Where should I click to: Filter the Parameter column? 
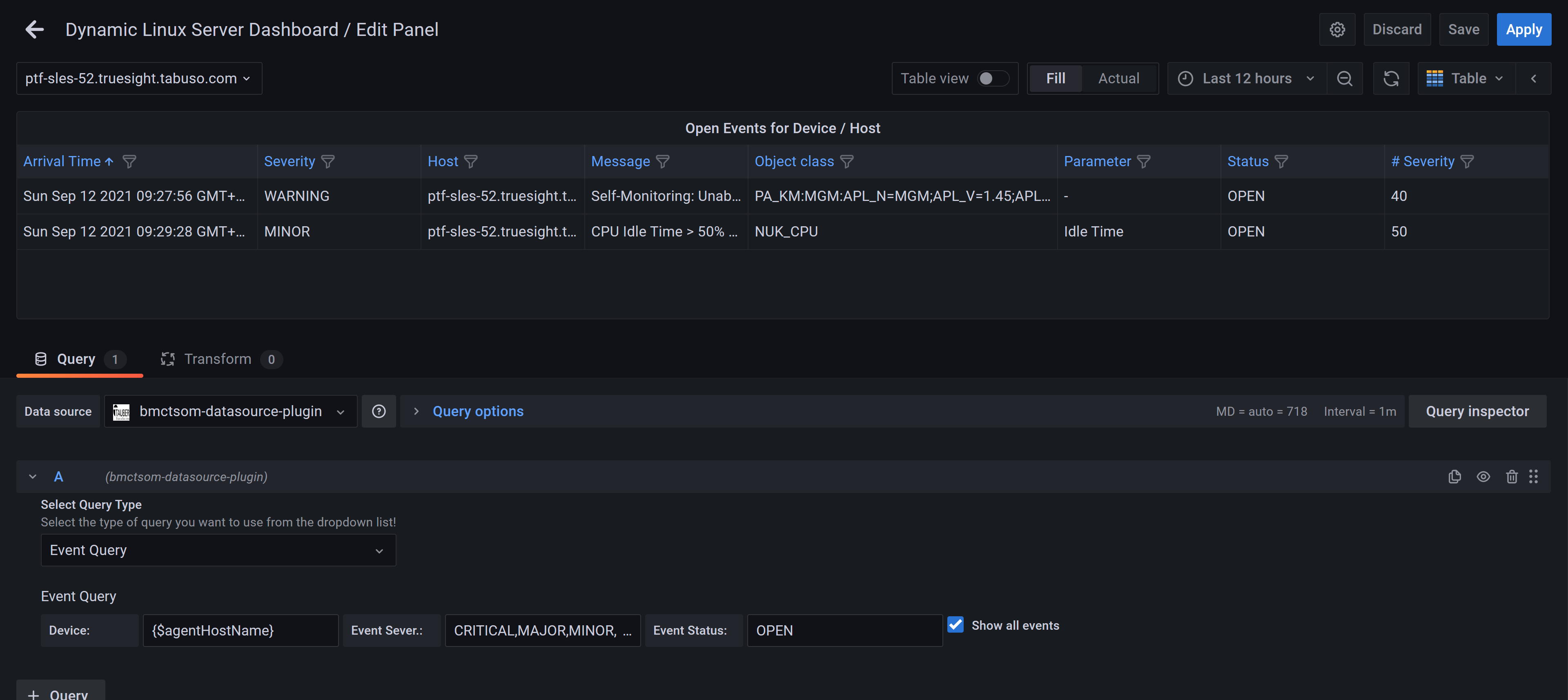click(x=1144, y=161)
